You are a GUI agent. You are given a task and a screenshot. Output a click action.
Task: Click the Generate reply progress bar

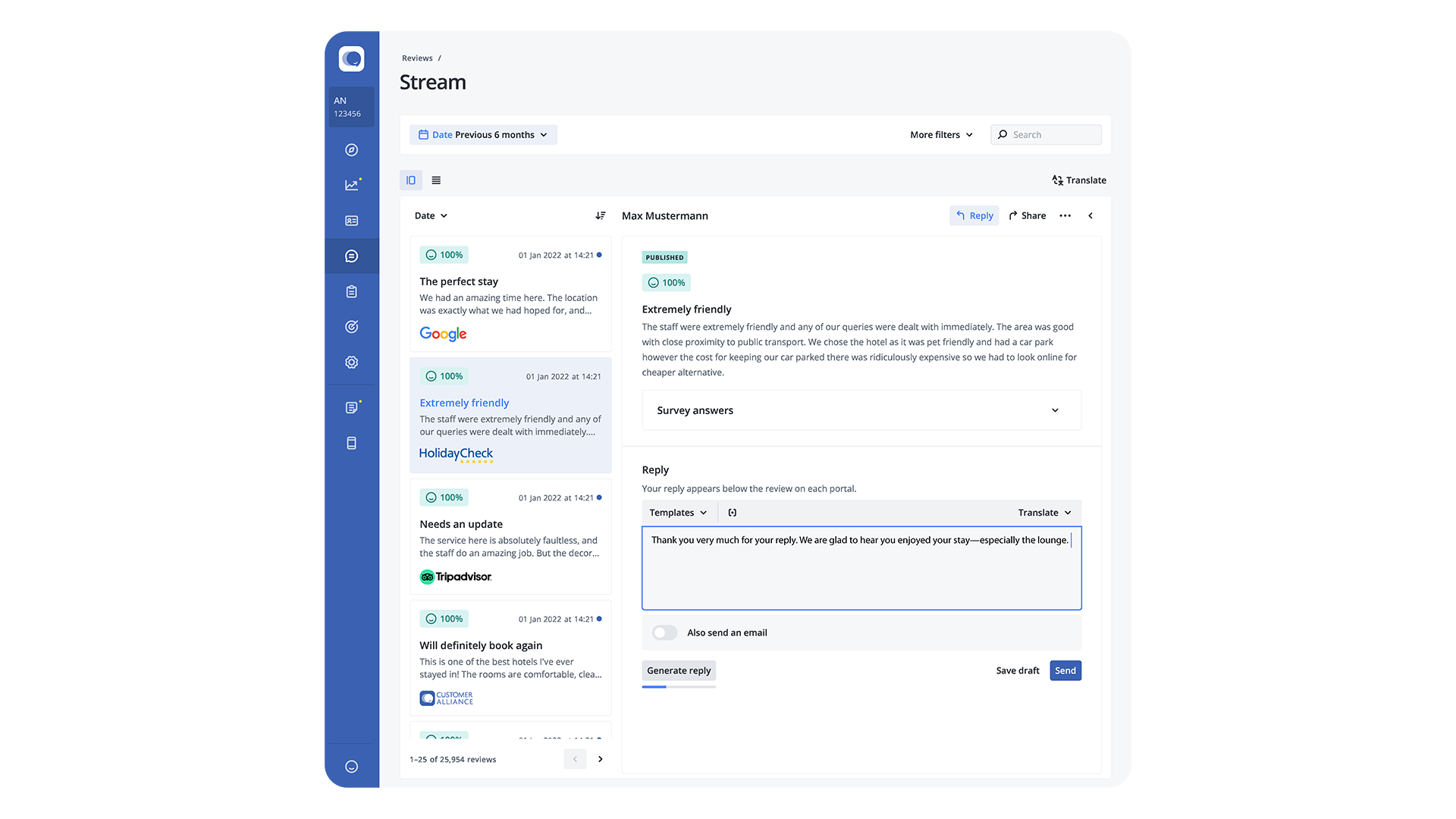[x=678, y=687]
